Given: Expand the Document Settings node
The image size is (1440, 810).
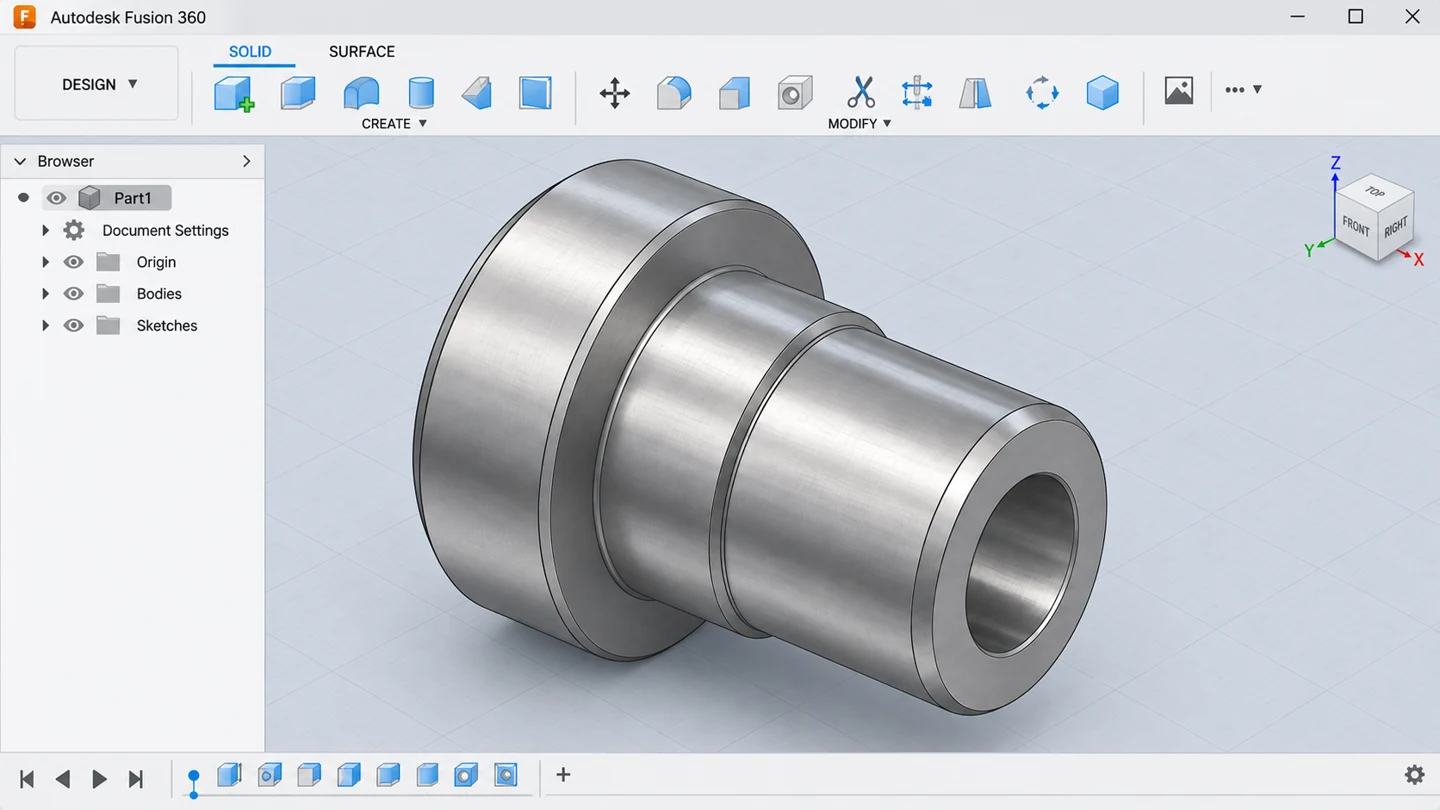Looking at the screenshot, I should pos(45,230).
